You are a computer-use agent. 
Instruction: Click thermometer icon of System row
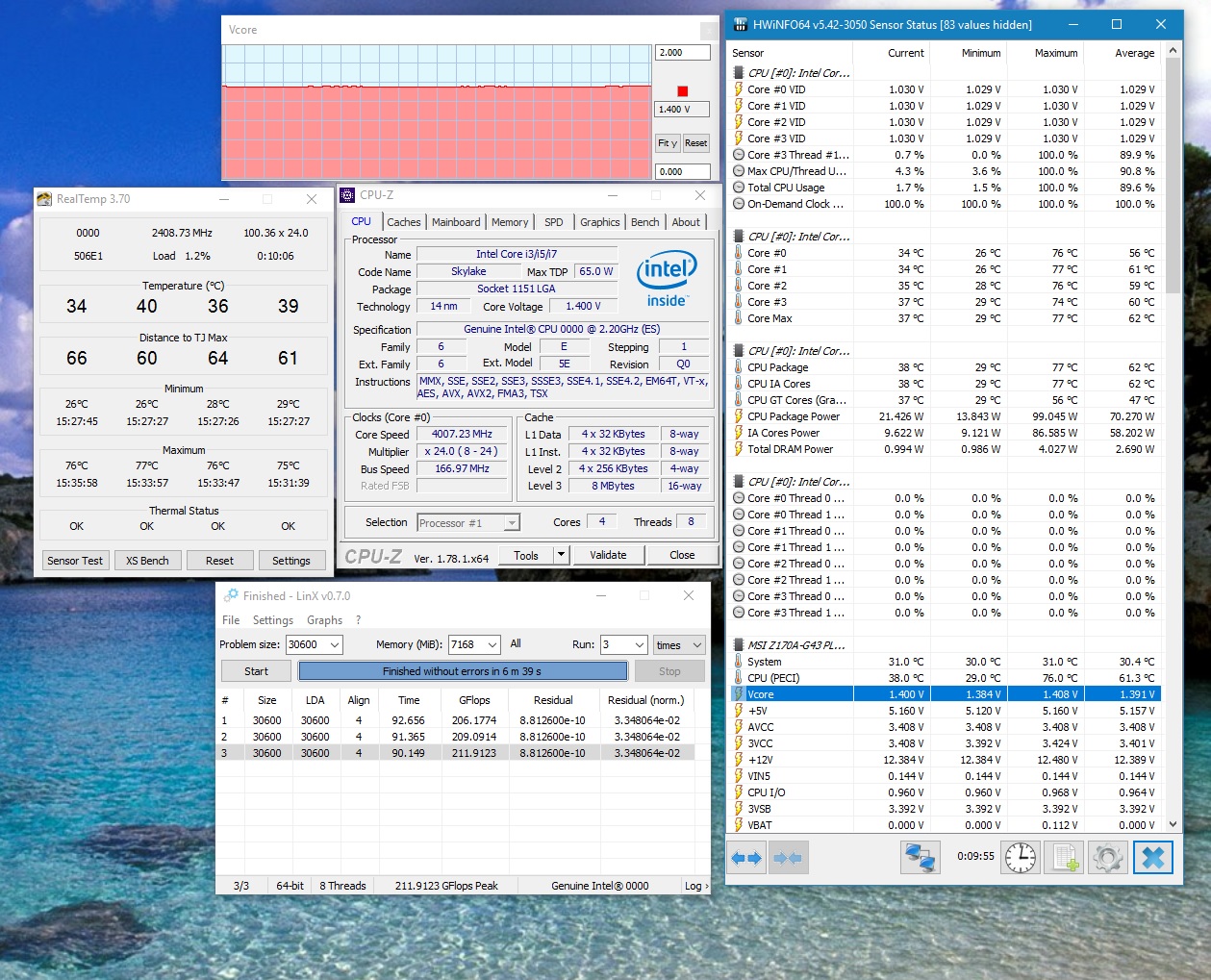click(739, 662)
